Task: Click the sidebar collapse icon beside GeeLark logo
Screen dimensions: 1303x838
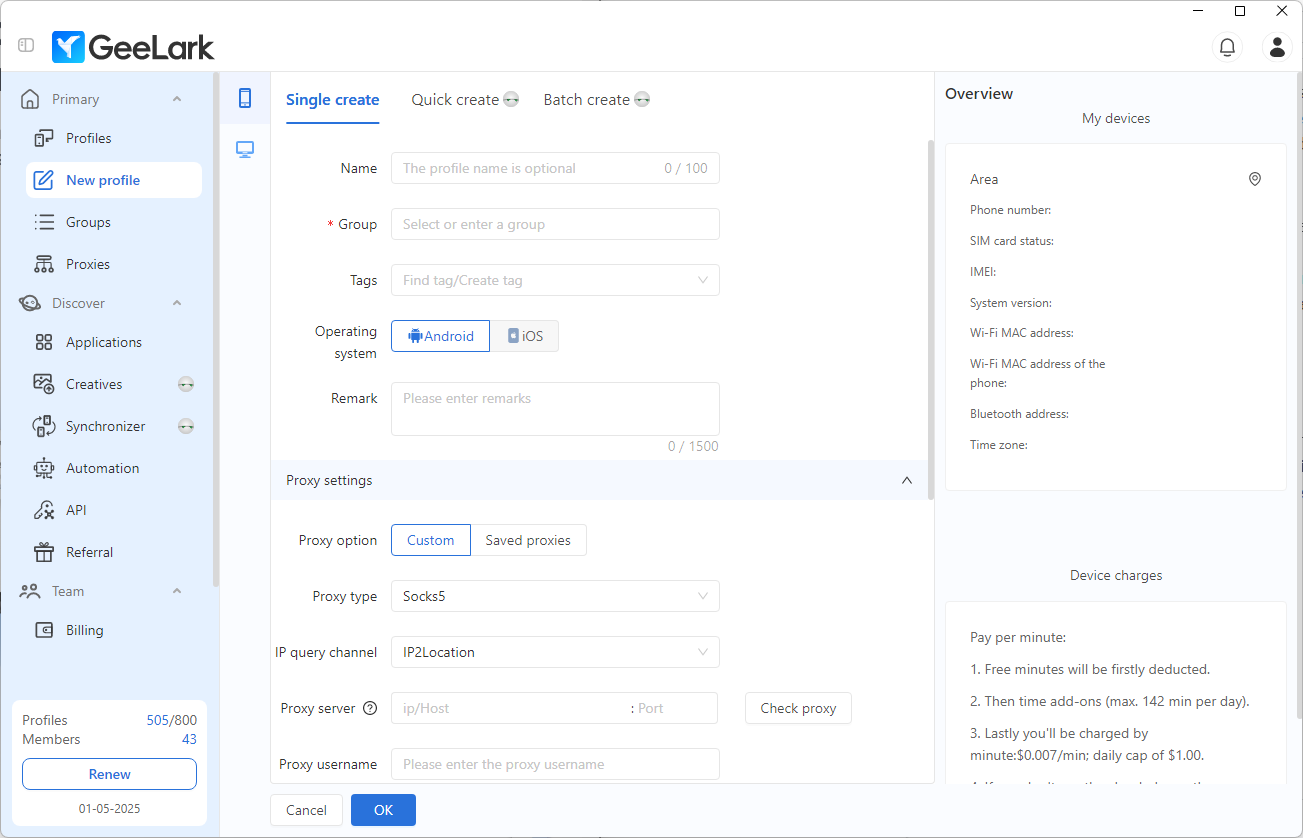Action: 26,45
